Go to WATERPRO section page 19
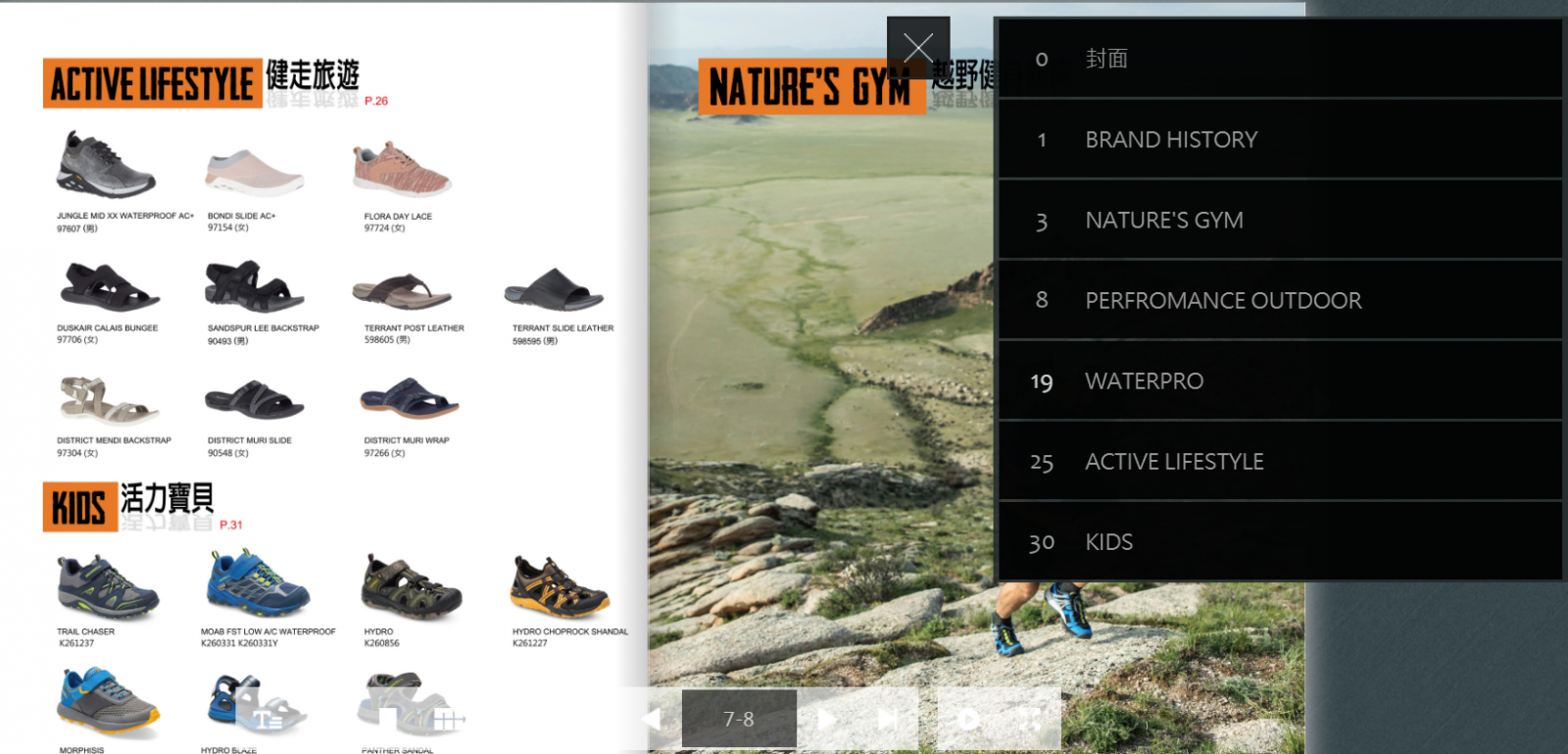Image resolution: width=1568 pixels, height=754 pixels. [1280, 380]
